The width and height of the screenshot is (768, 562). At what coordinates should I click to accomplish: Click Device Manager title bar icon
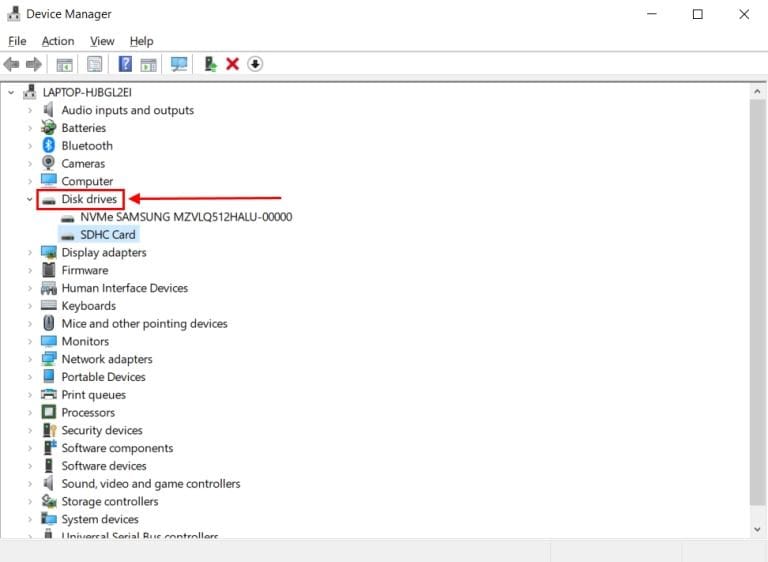(x=14, y=14)
